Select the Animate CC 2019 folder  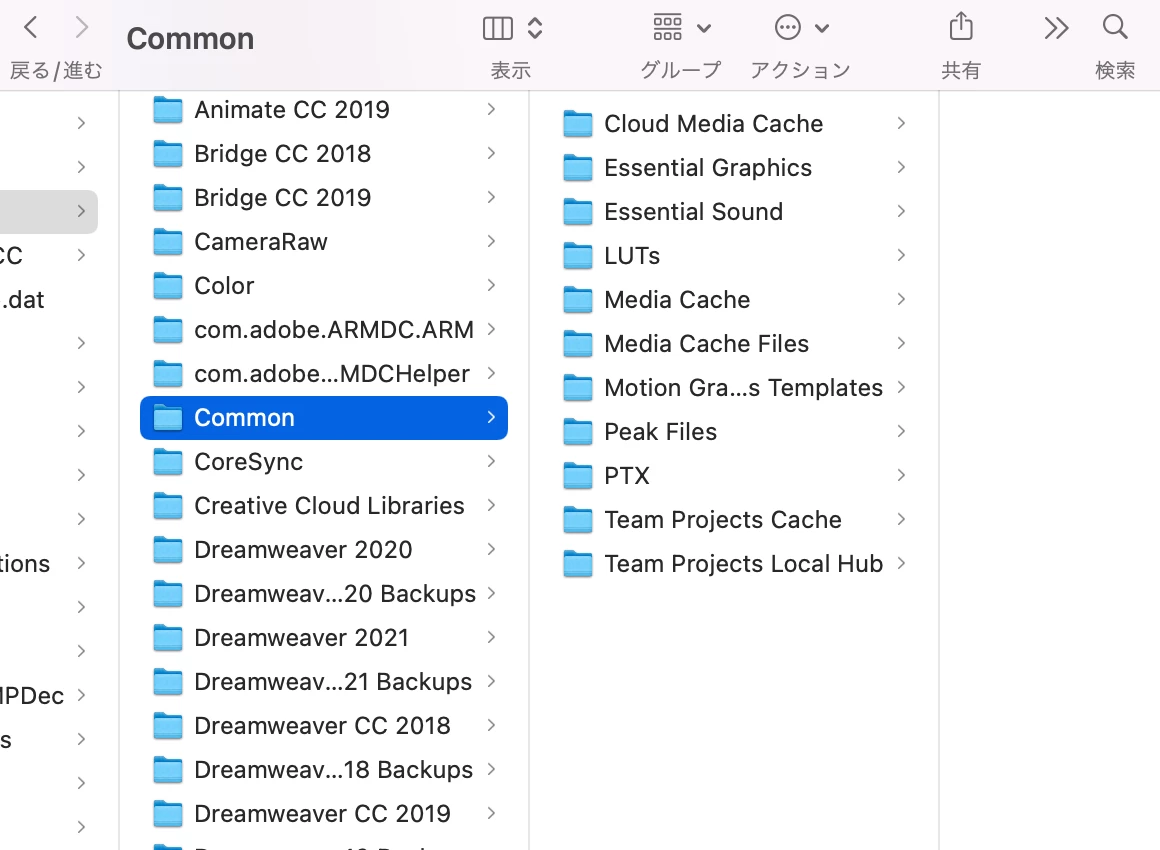[x=323, y=109]
